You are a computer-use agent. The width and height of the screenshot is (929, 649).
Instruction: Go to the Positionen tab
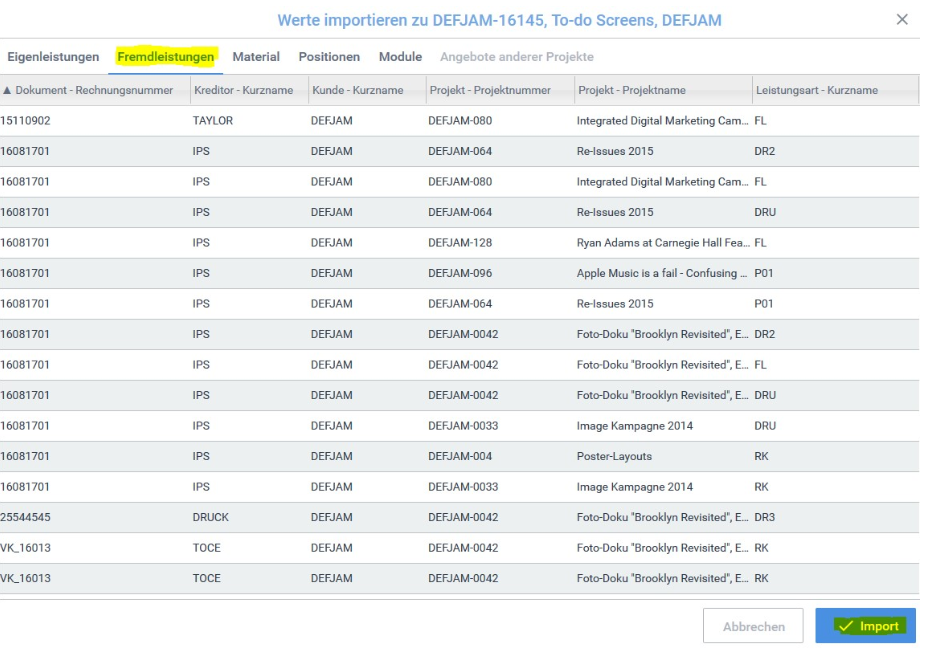[x=329, y=57]
